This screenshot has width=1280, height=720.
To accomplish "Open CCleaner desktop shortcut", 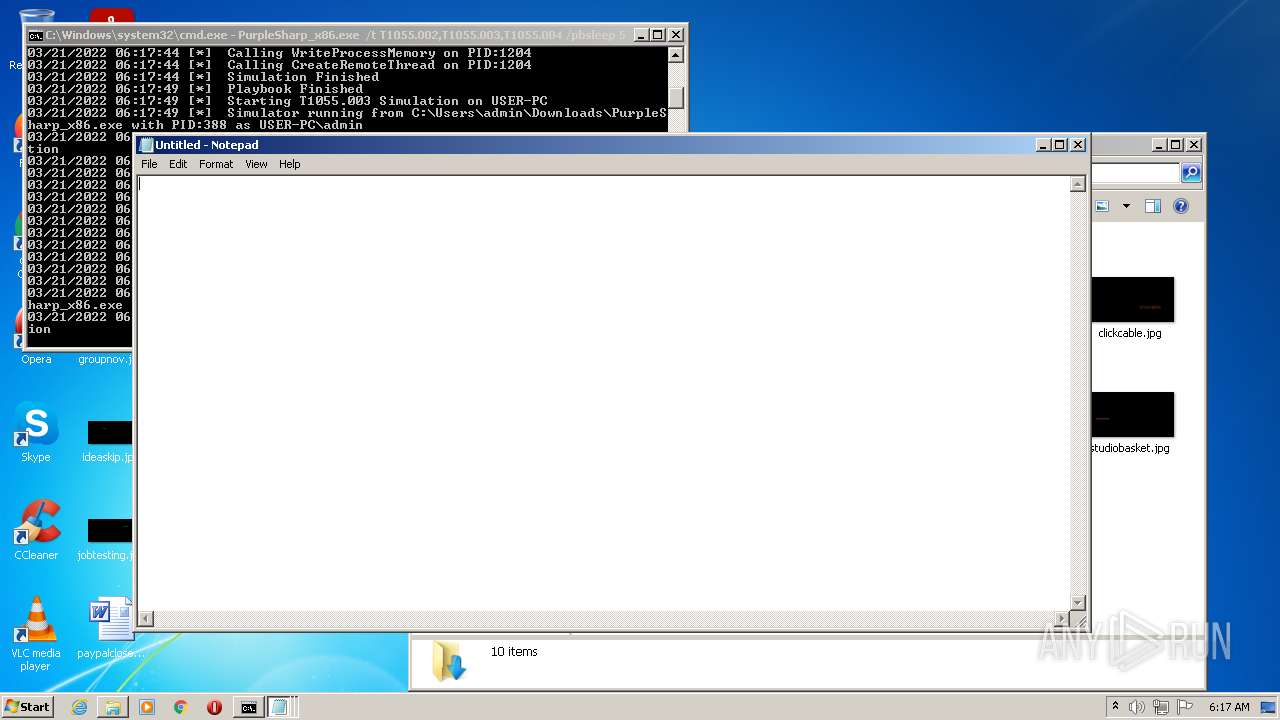I will point(36,530).
